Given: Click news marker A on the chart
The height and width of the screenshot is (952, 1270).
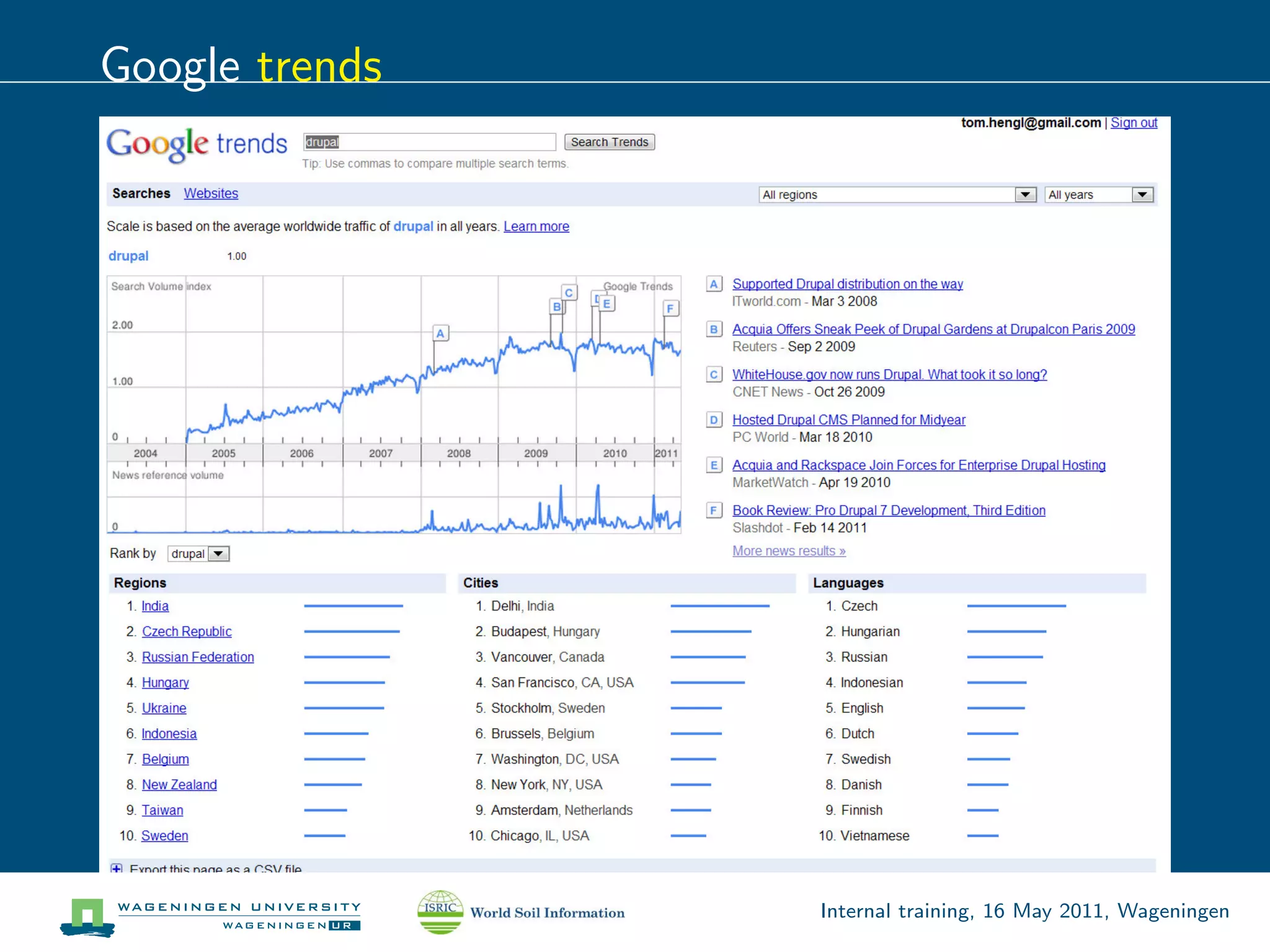Looking at the screenshot, I should coord(440,333).
